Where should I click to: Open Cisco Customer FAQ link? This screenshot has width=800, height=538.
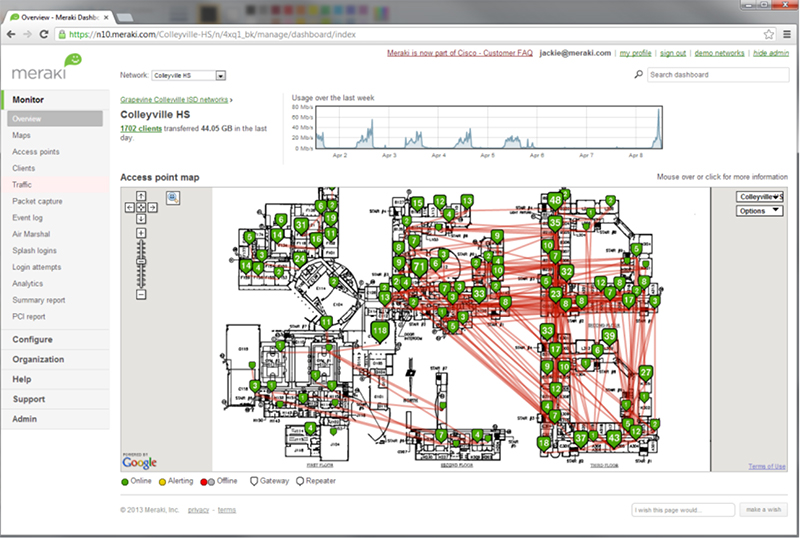coord(460,53)
